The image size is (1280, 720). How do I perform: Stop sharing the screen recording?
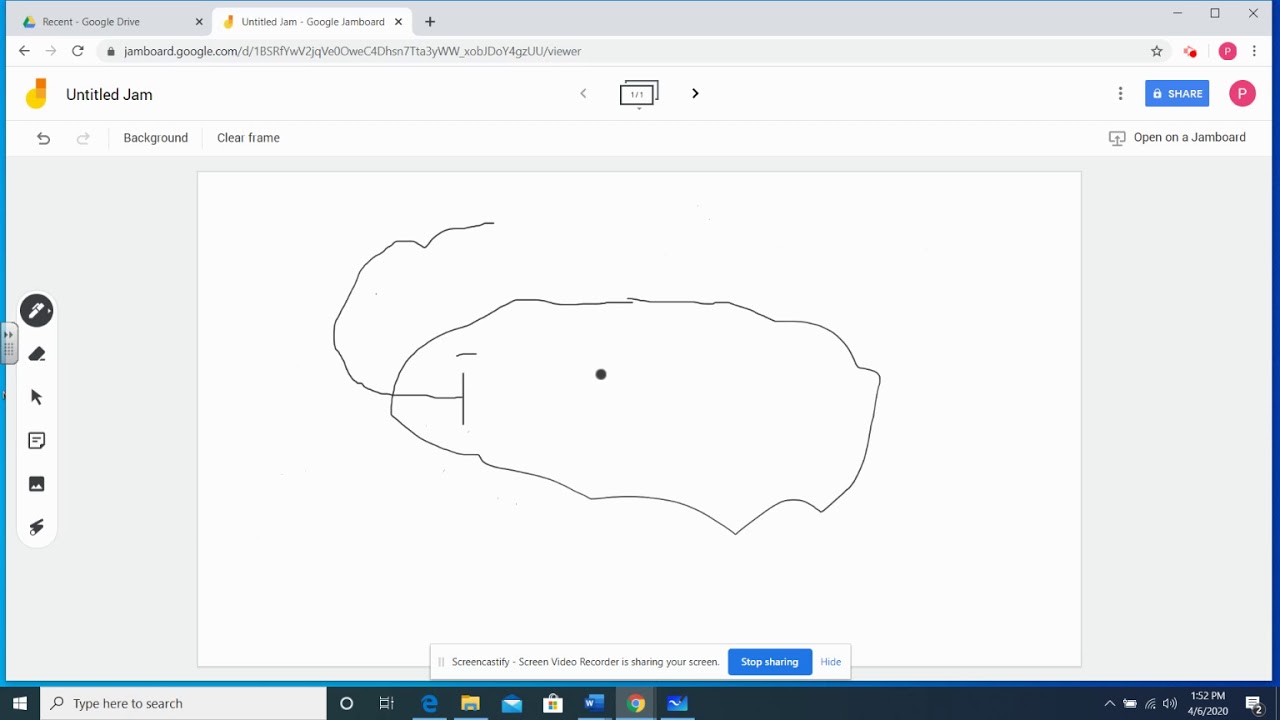[x=769, y=662]
